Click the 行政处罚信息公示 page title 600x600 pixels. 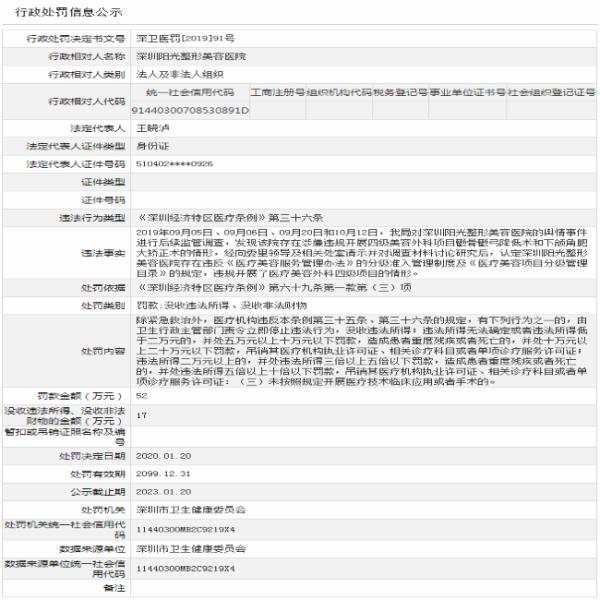click(55, 13)
